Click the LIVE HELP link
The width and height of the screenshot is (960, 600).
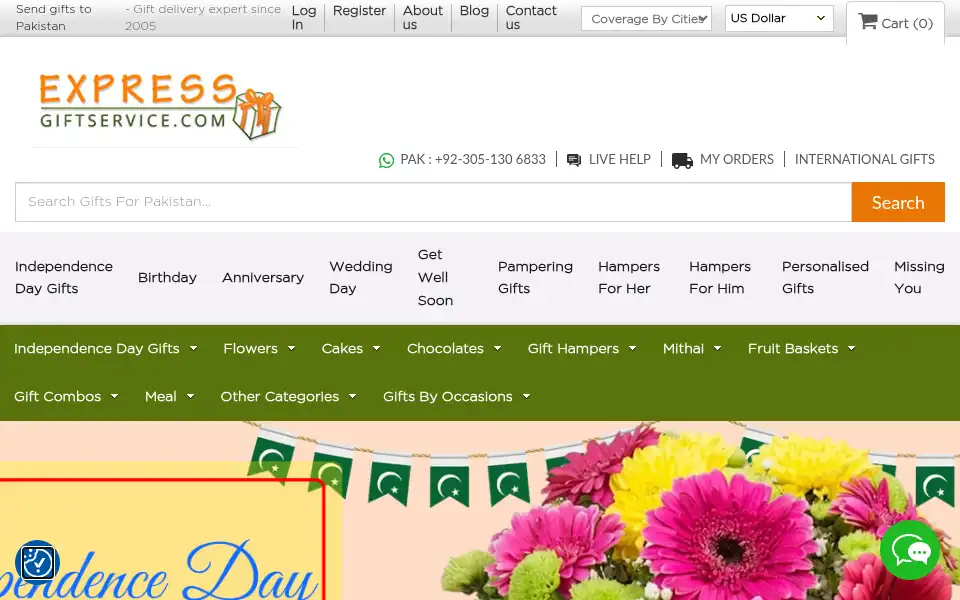pos(620,159)
